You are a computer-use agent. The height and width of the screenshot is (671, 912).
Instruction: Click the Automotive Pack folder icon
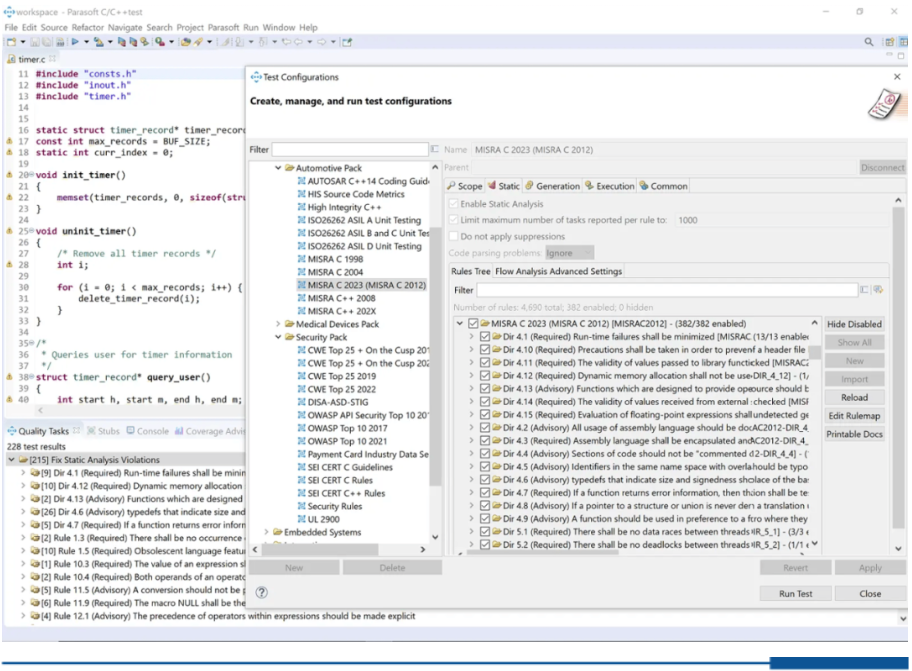290,168
